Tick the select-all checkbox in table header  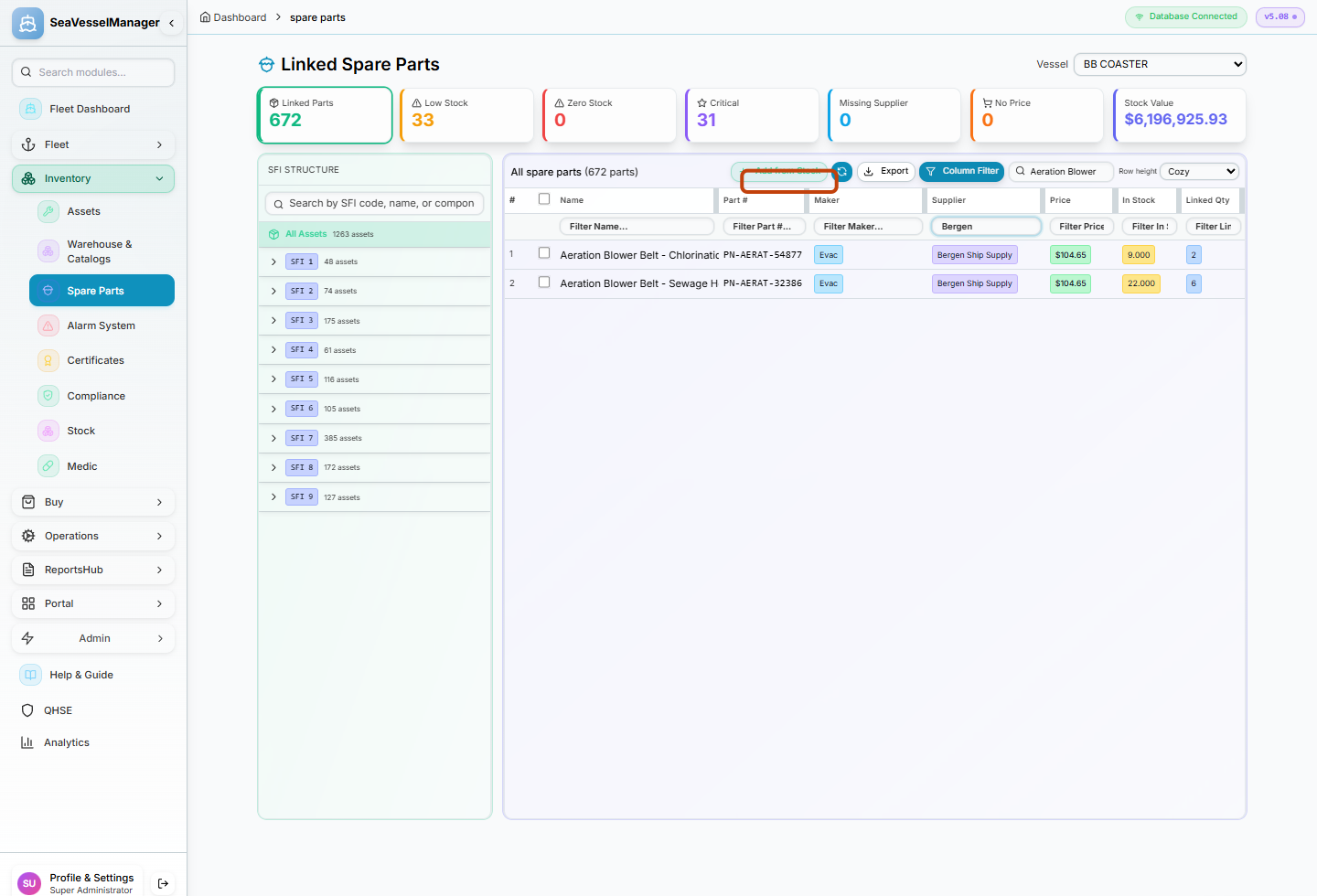click(544, 198)
